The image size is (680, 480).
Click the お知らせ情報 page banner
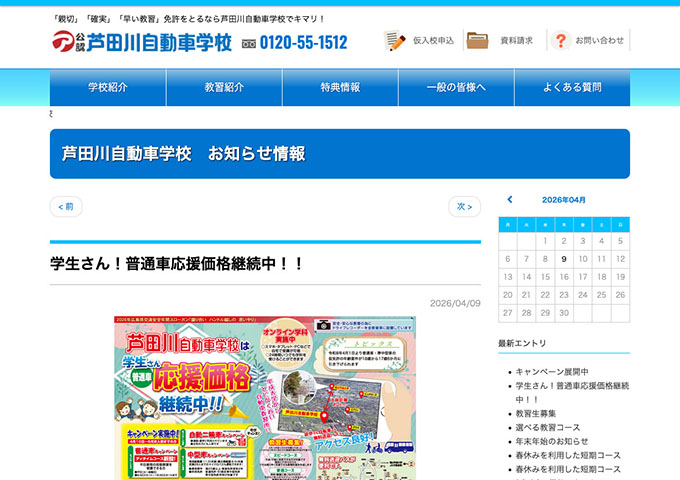point(340,153)
